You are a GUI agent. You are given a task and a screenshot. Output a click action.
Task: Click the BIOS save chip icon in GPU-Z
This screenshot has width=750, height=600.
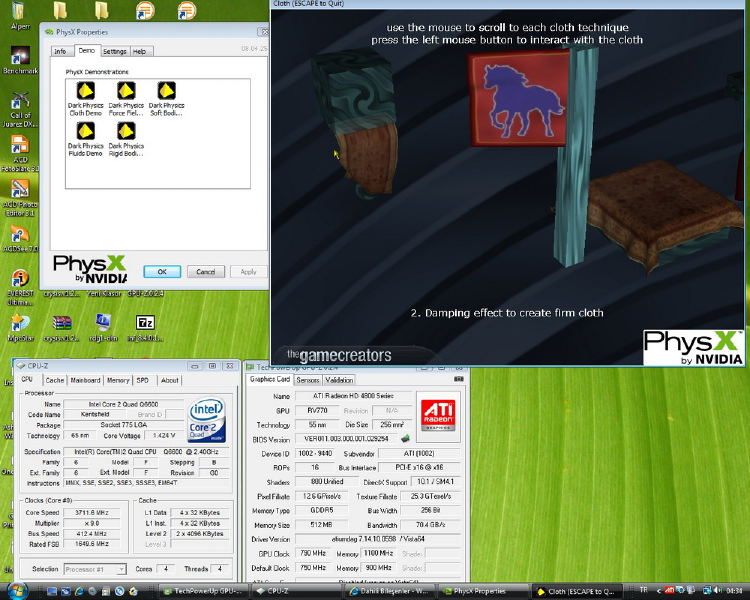pyautogui.click(x=405, y=438)
